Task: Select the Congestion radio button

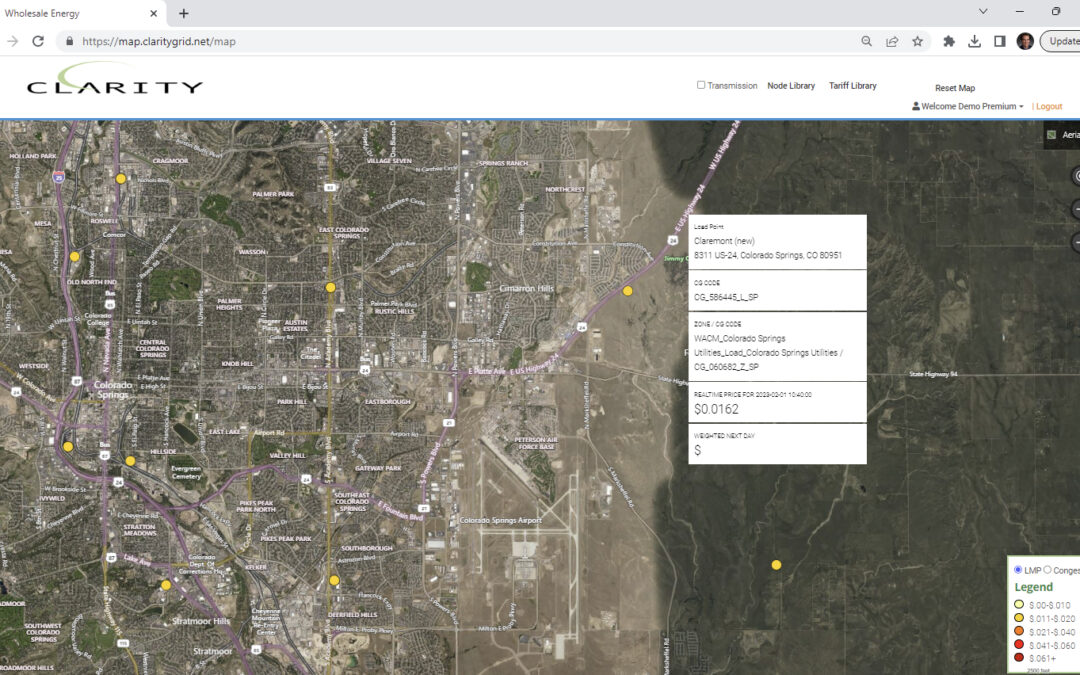Action: pyautogui.click(x=1047, y=570)
